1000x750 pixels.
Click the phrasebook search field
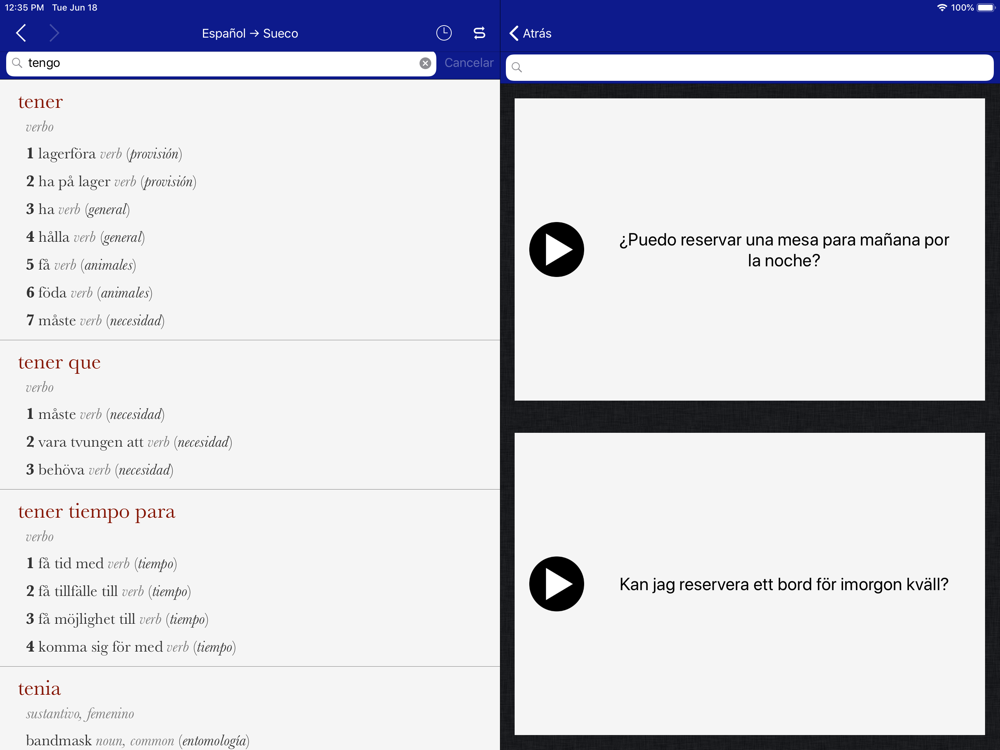749,67
